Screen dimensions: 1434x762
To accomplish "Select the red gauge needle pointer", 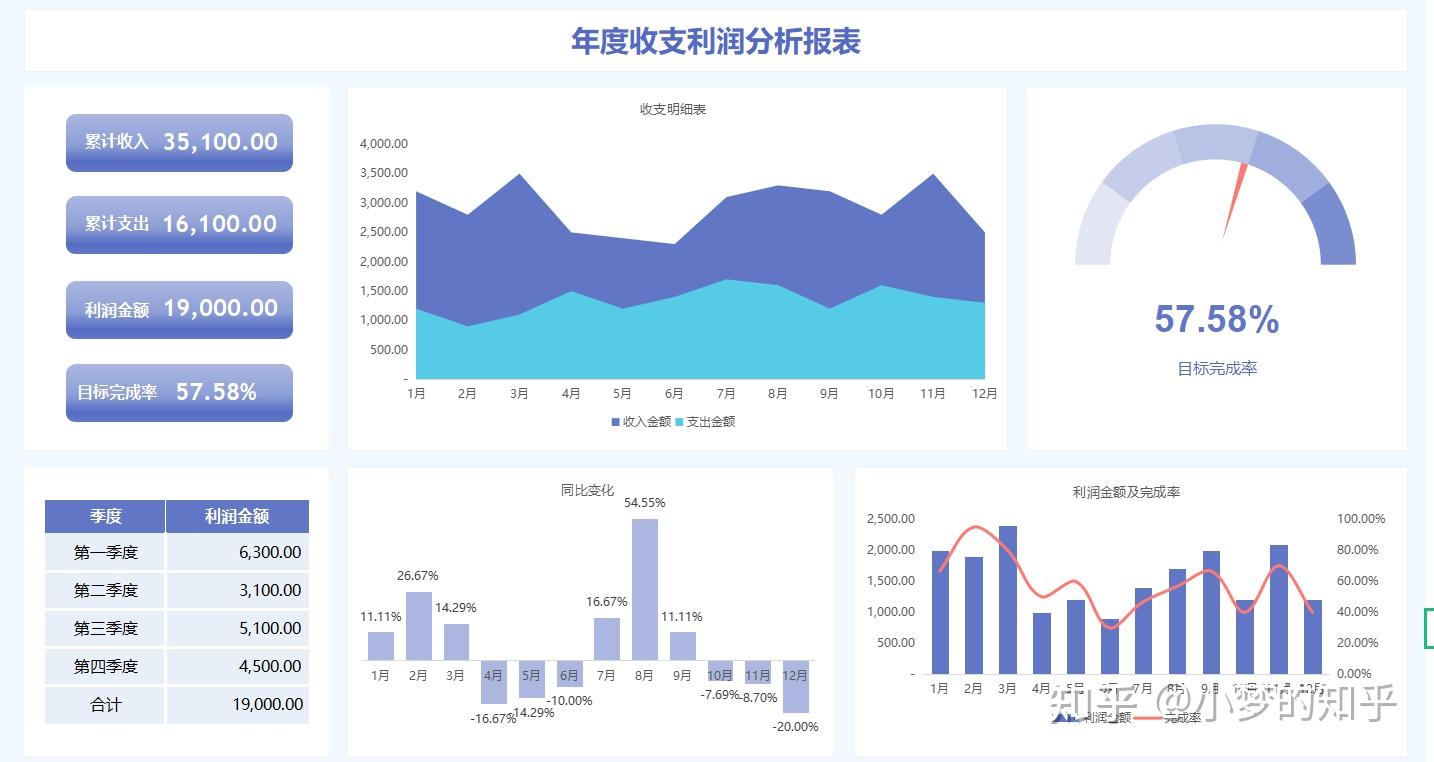I will (1234, 201).
